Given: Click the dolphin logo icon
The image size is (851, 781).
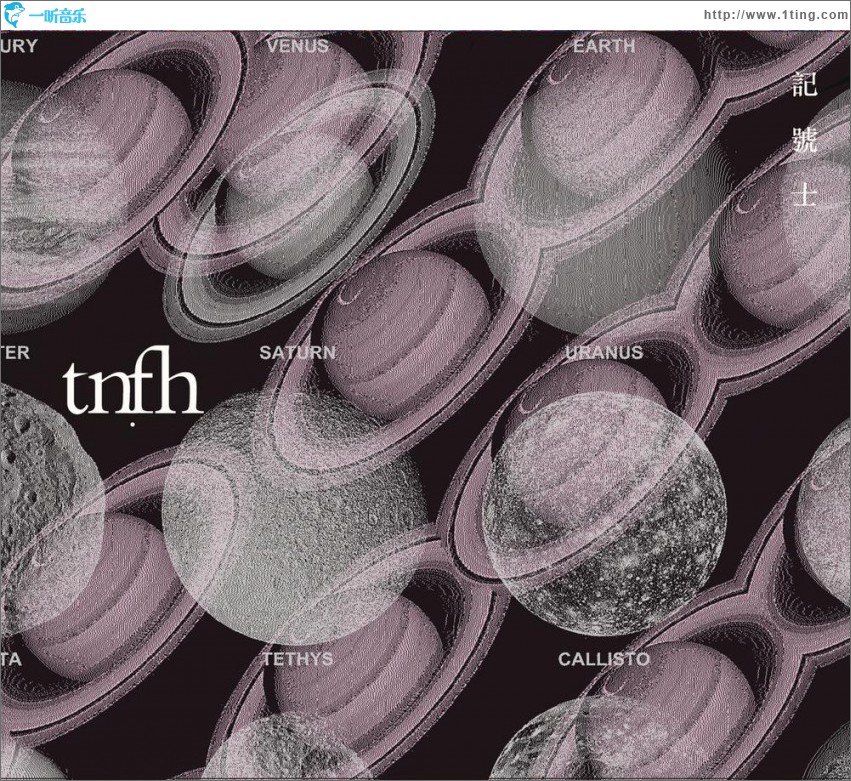Looking at the screenshot, I should (14, 15).
